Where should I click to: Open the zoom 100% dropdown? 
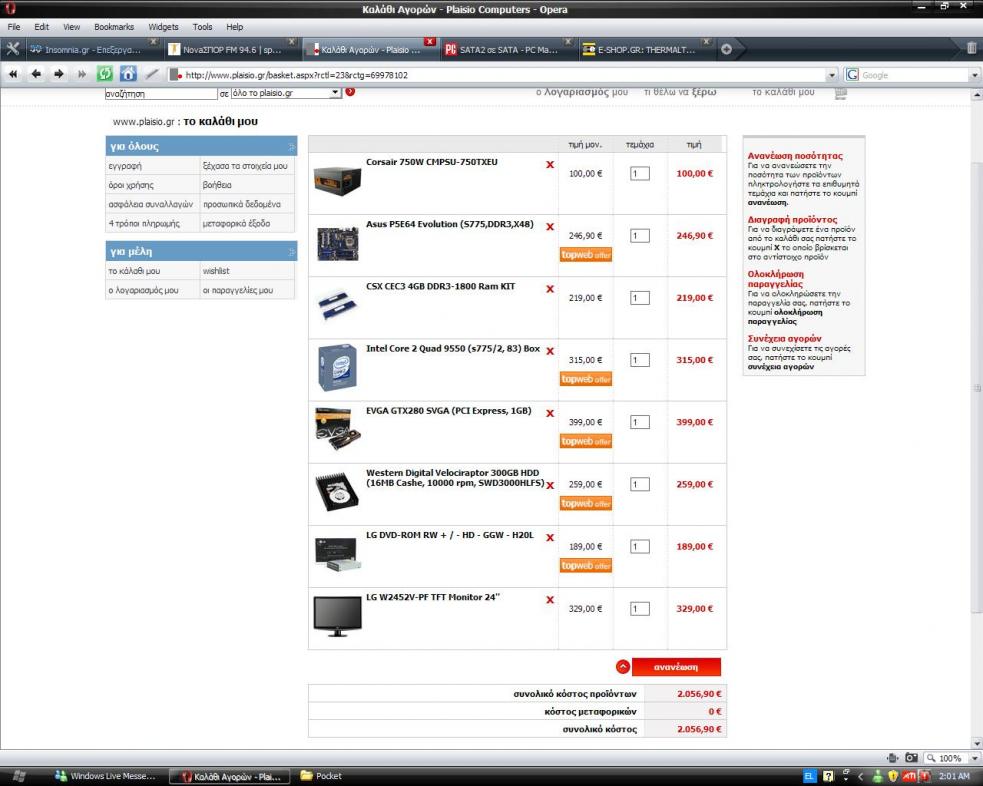point(974,758)
